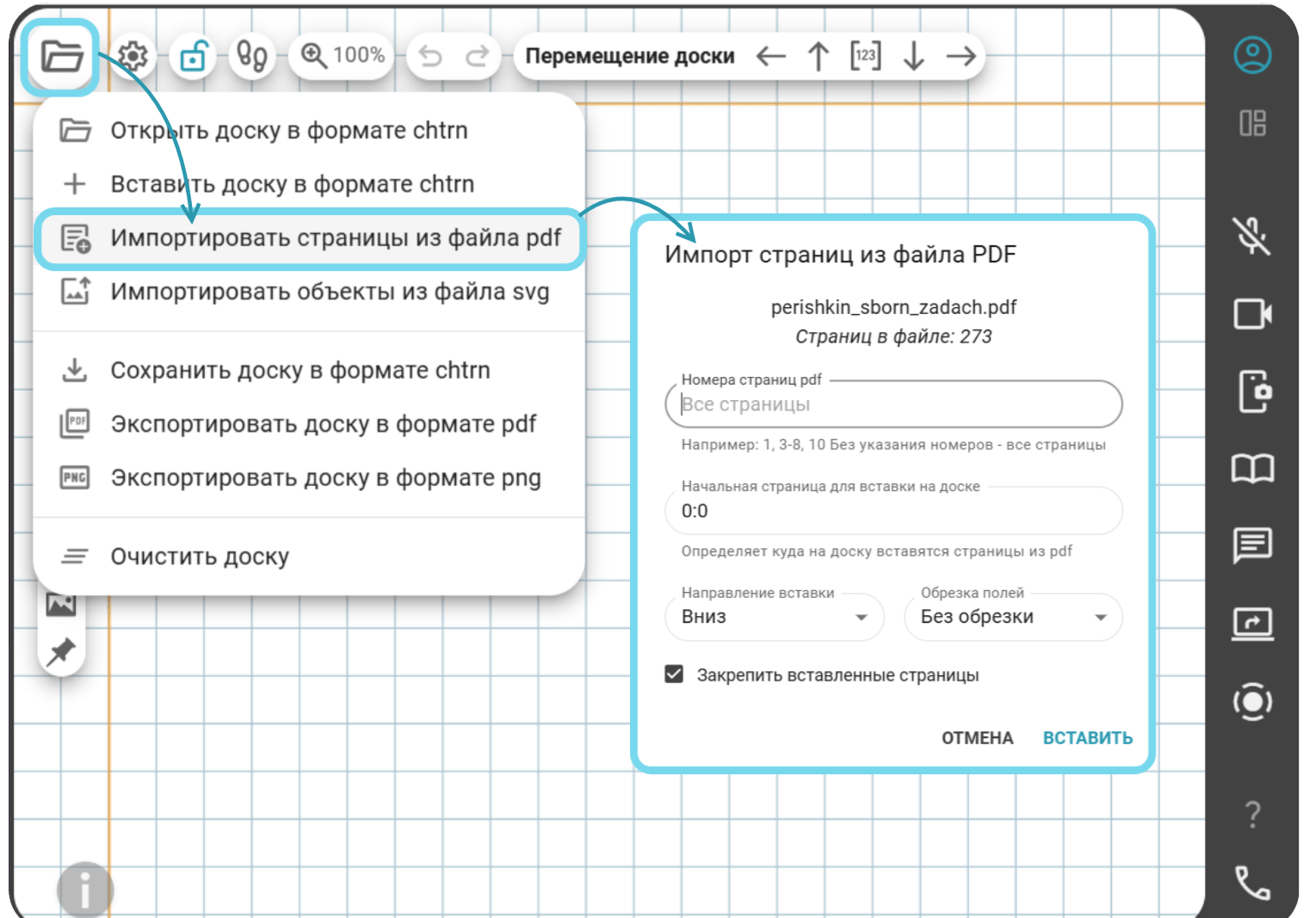This screenshot has height=918, width=1316.
Task: Uncheck Закрепить вставленные страницы checkbox
Action: [x=674, y=675]
